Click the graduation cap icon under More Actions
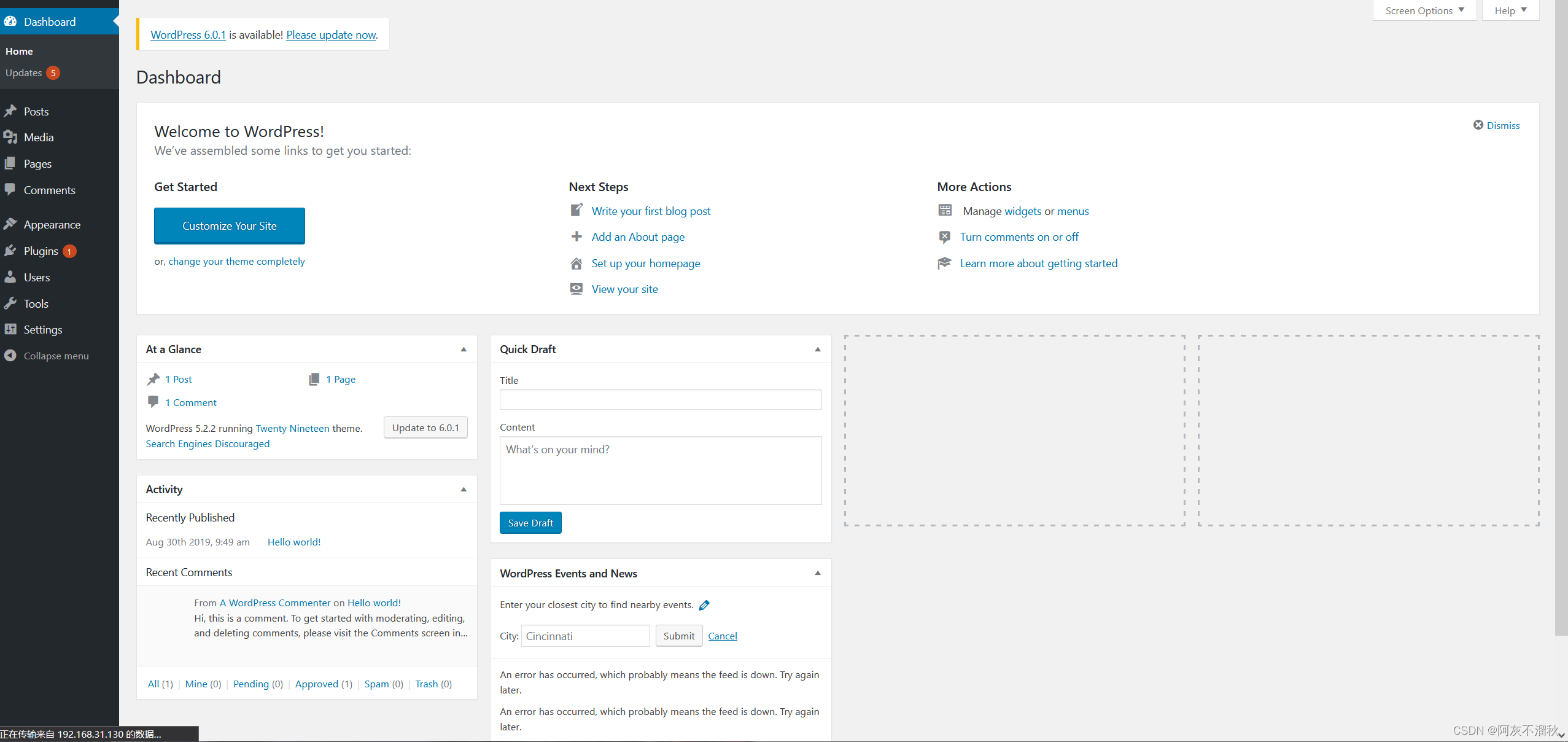The width and height of the screenshot is (1568, 742). (x=944, y=263)
